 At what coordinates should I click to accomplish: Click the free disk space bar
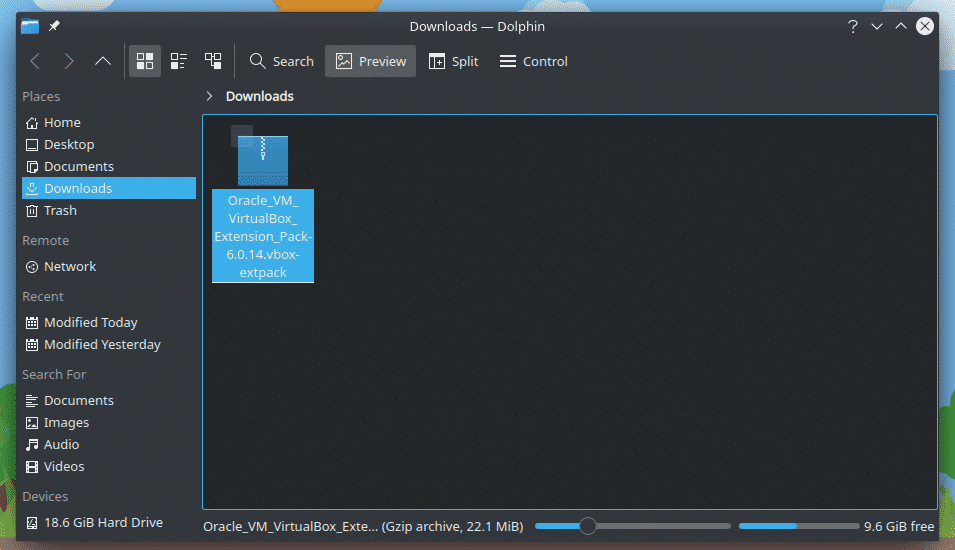[x=798, y=526]
